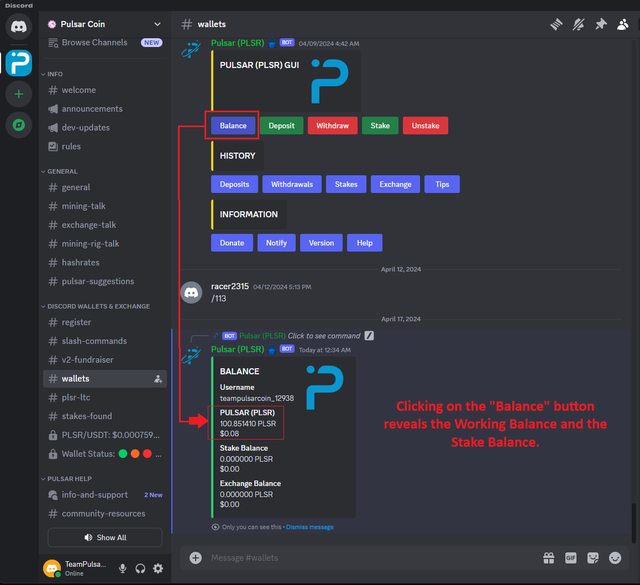Click the Balance button

point(233,125)
